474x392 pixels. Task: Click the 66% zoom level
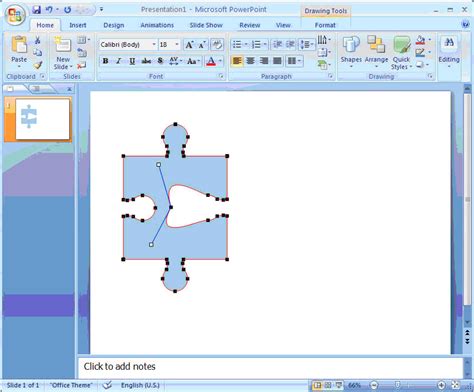tap(354, 385)
